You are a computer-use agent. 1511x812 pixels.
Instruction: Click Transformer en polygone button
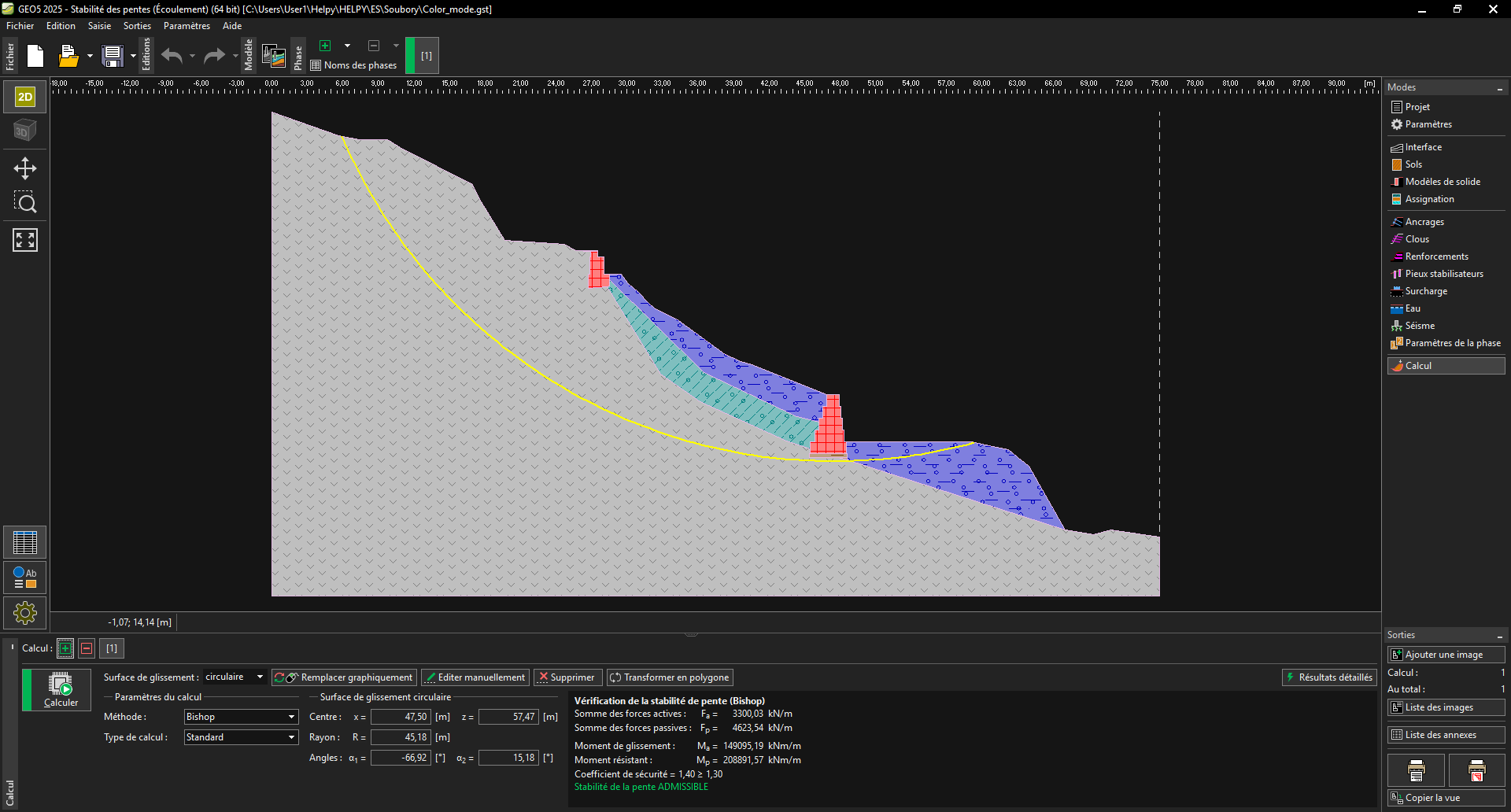click(x=670, y=677)
